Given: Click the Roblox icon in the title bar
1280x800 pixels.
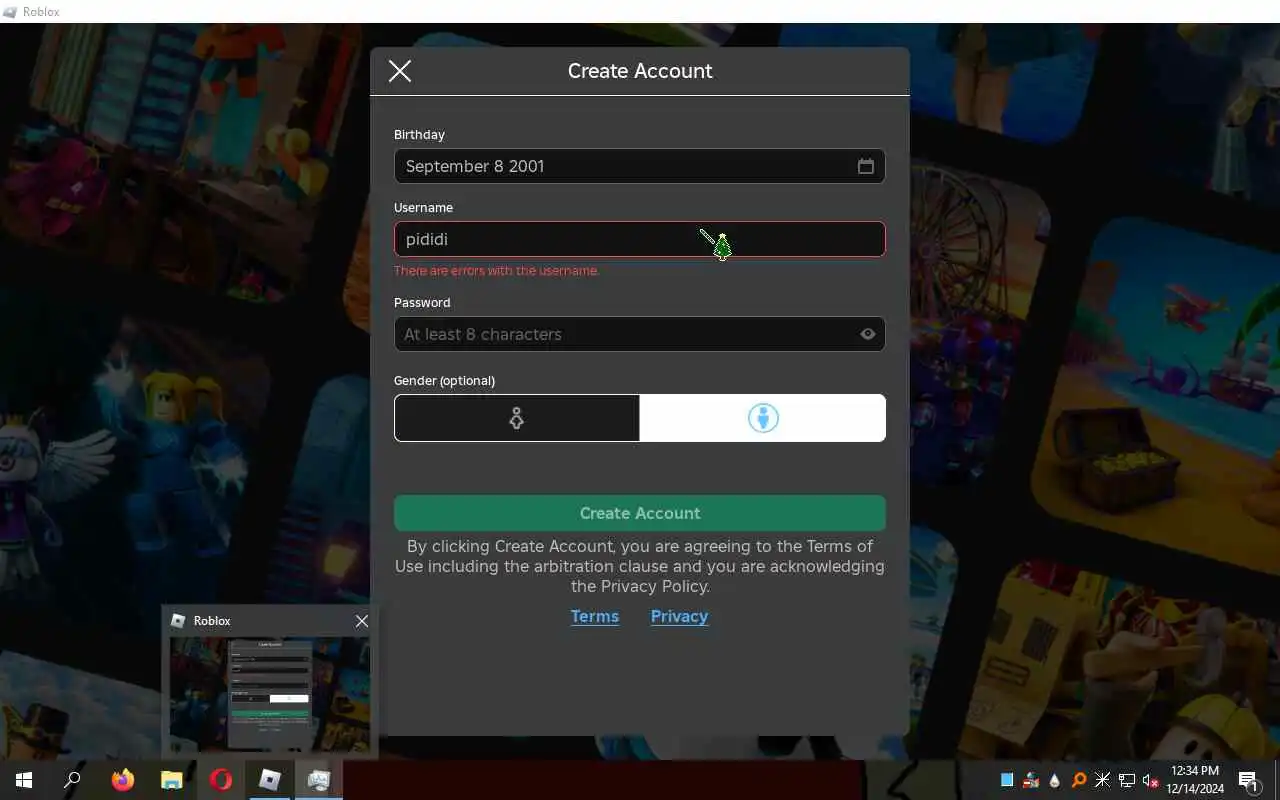Looking at the screenshot, I should [11, 12].
